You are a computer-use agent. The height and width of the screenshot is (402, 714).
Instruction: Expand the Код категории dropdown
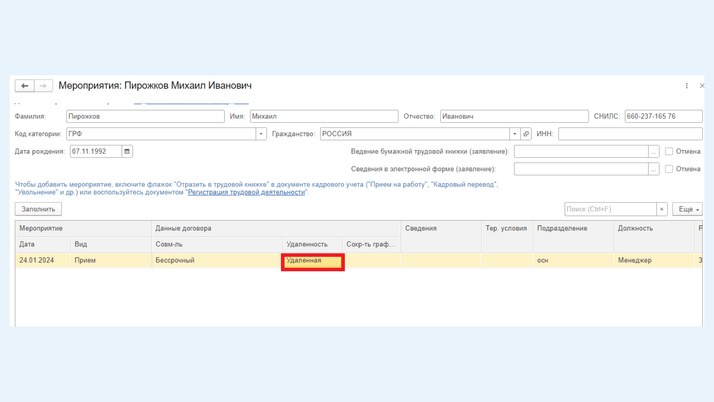pos(261,134)
